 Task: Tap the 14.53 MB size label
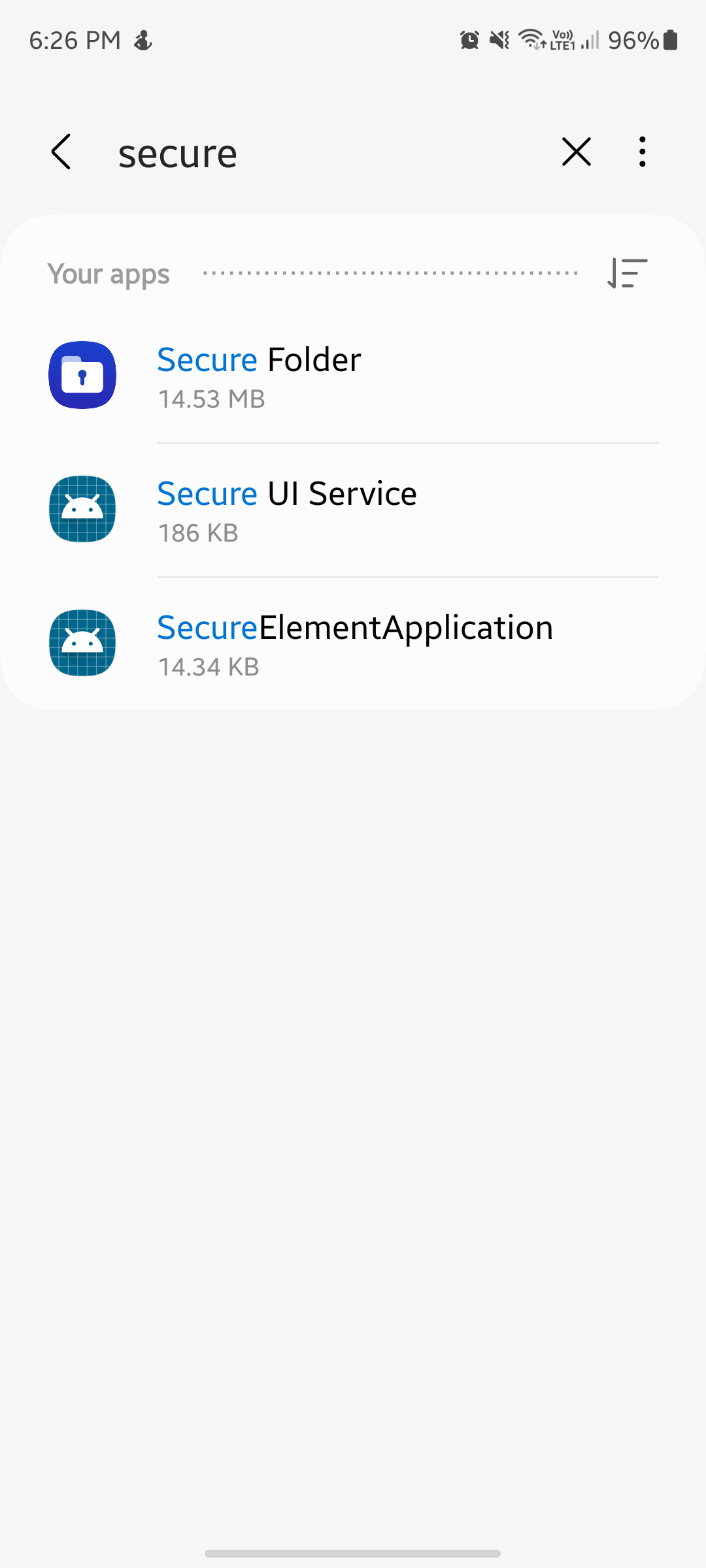211,399
